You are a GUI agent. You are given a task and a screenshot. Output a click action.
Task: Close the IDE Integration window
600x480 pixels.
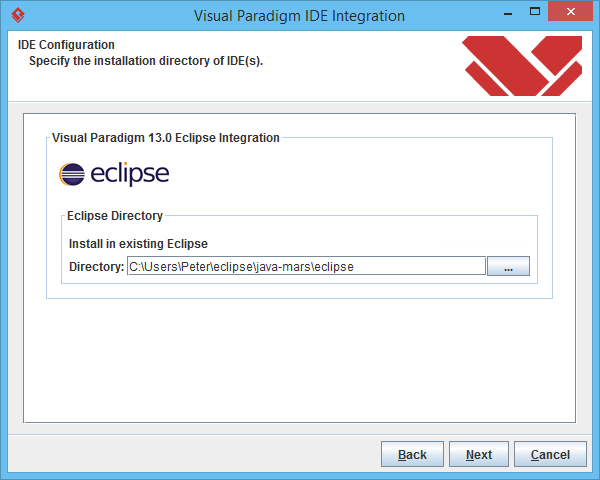click(570, 11)
